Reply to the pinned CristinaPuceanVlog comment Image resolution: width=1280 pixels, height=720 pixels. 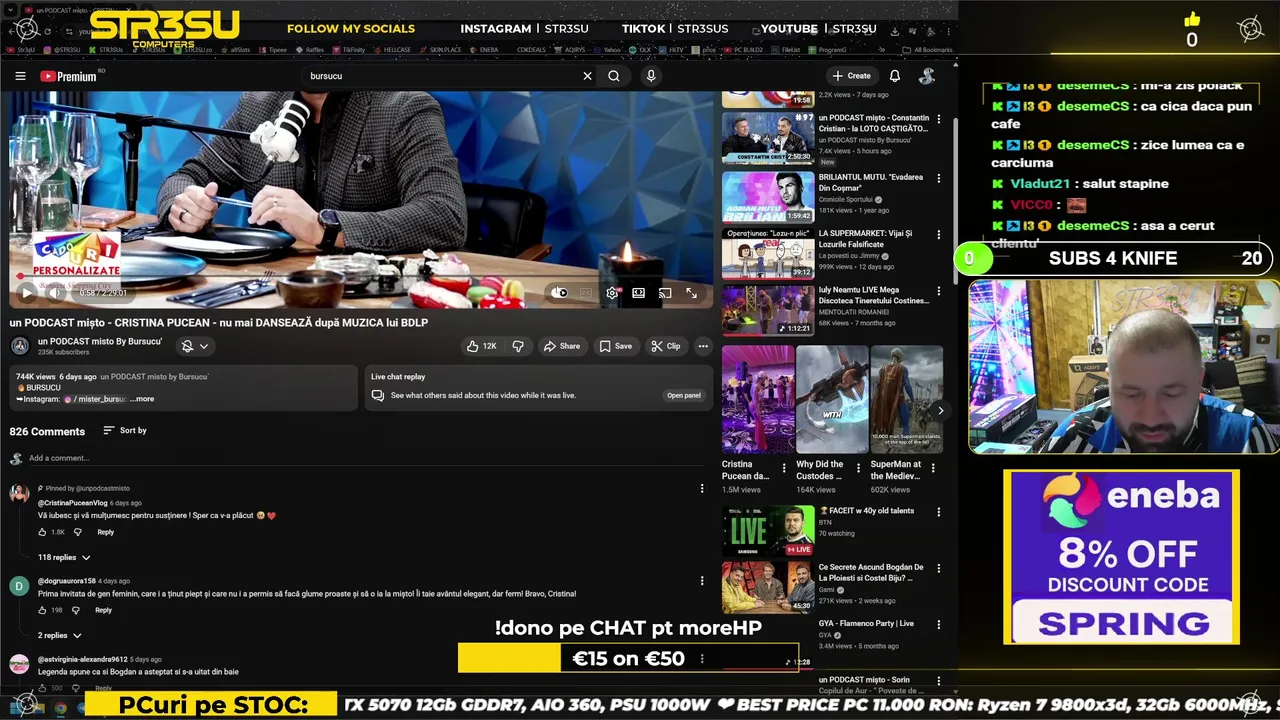105,532
